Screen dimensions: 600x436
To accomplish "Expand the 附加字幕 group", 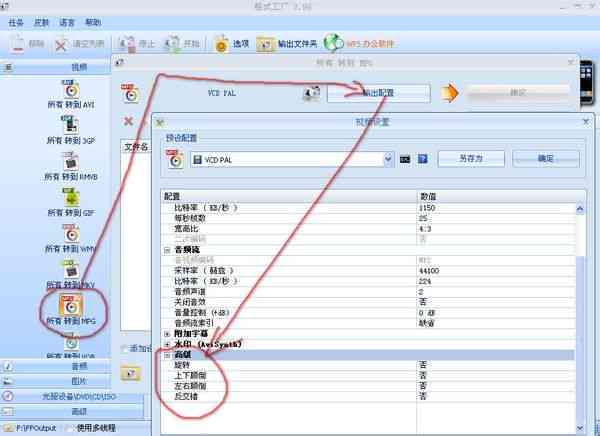I will (167, 334).
